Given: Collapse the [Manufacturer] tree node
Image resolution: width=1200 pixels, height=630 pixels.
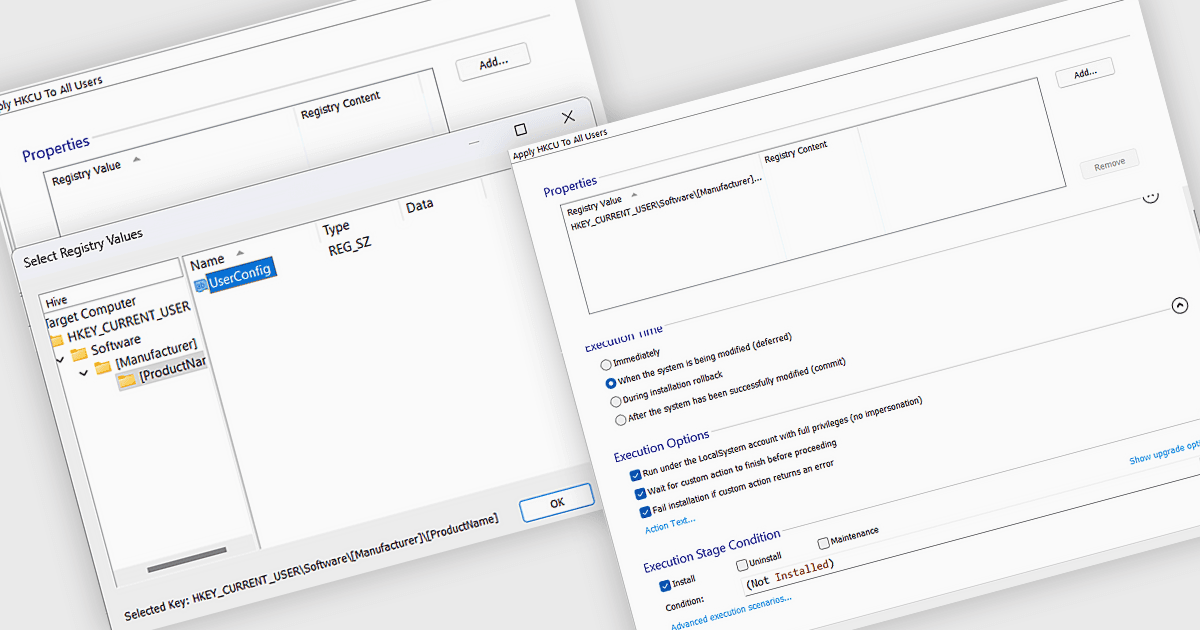Looking at the screenshot, I should pyautogui.click(x=83, y=371).
